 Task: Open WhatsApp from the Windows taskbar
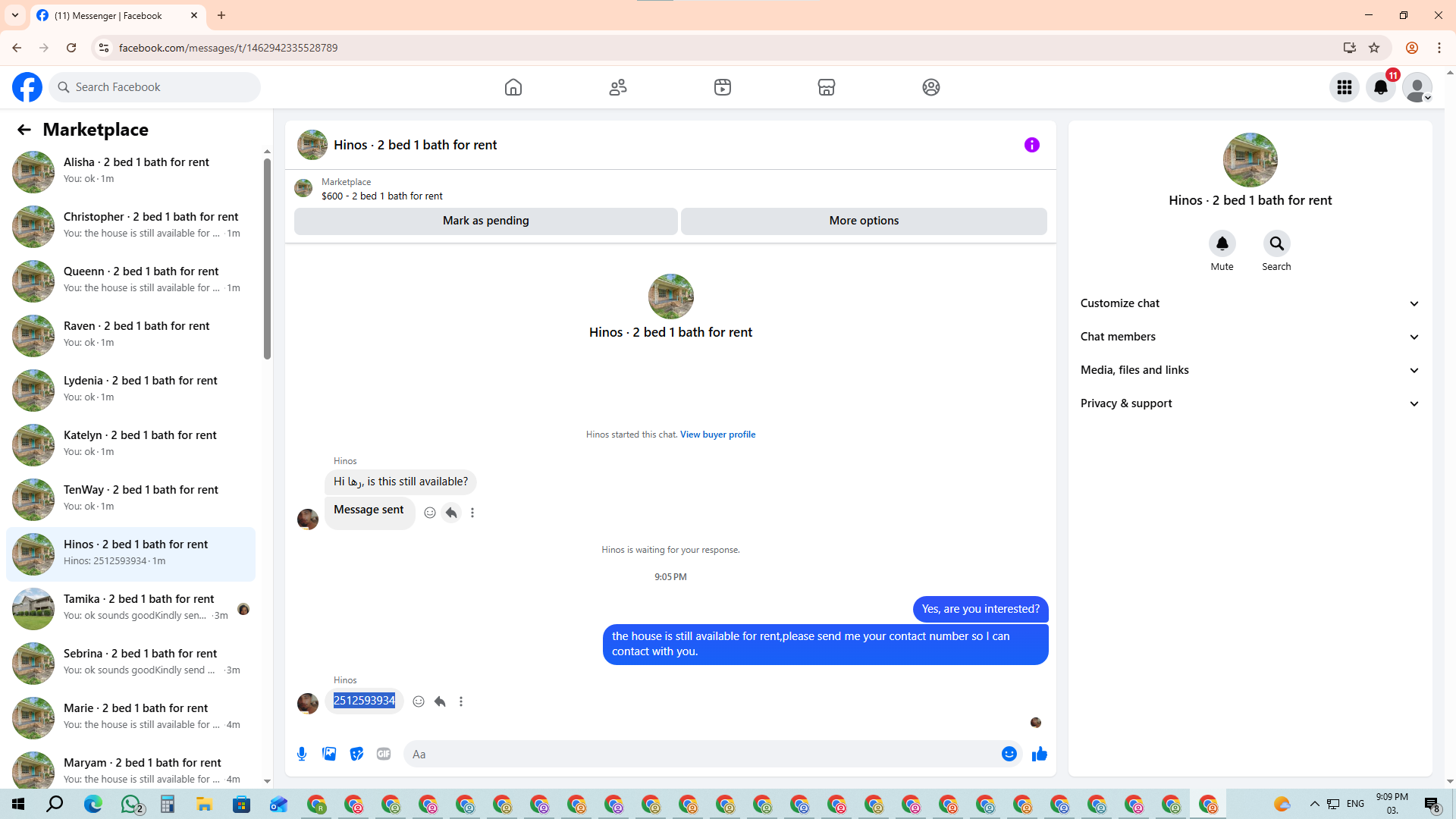point(131,804)
